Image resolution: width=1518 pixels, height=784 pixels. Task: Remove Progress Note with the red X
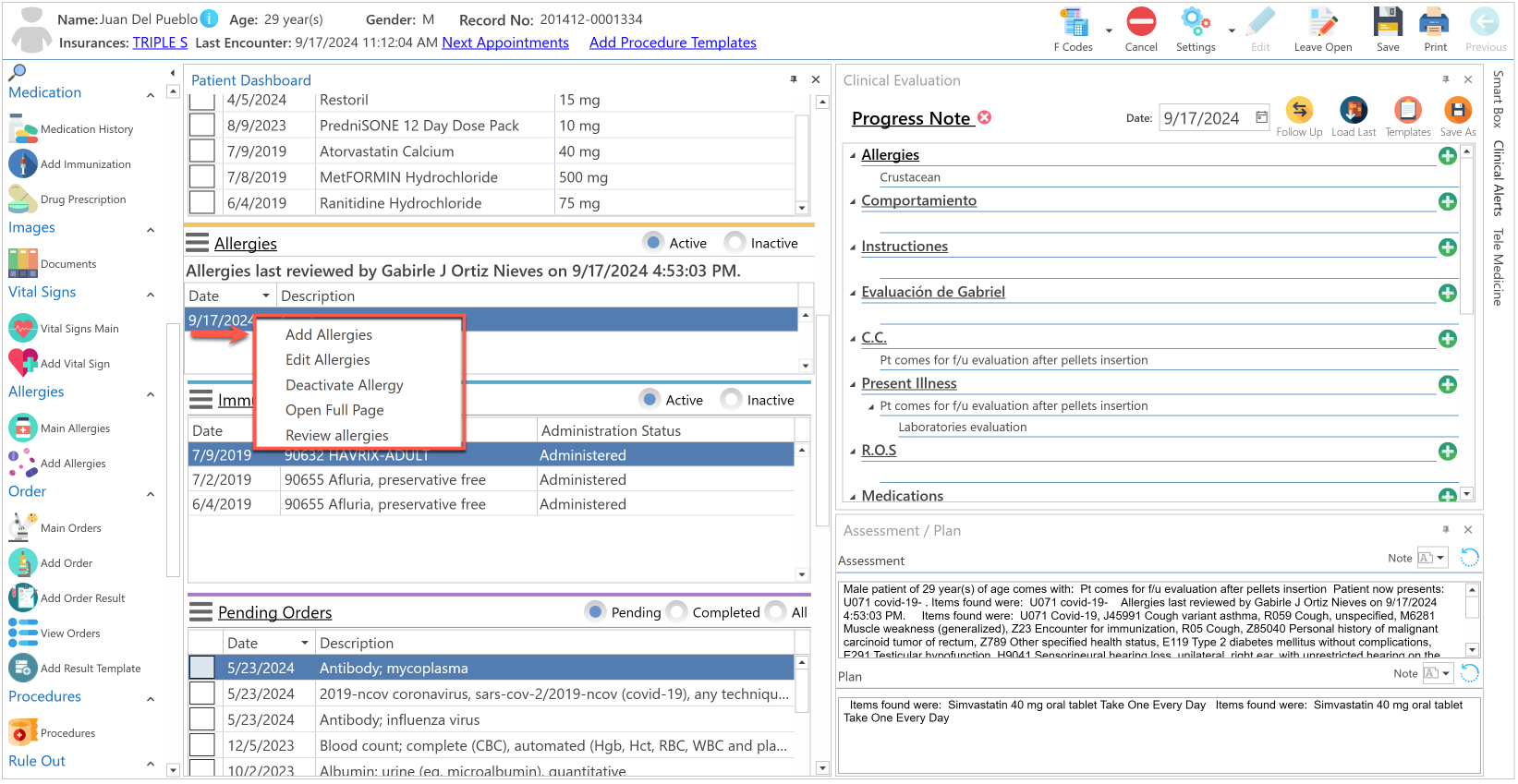(985, 117)
